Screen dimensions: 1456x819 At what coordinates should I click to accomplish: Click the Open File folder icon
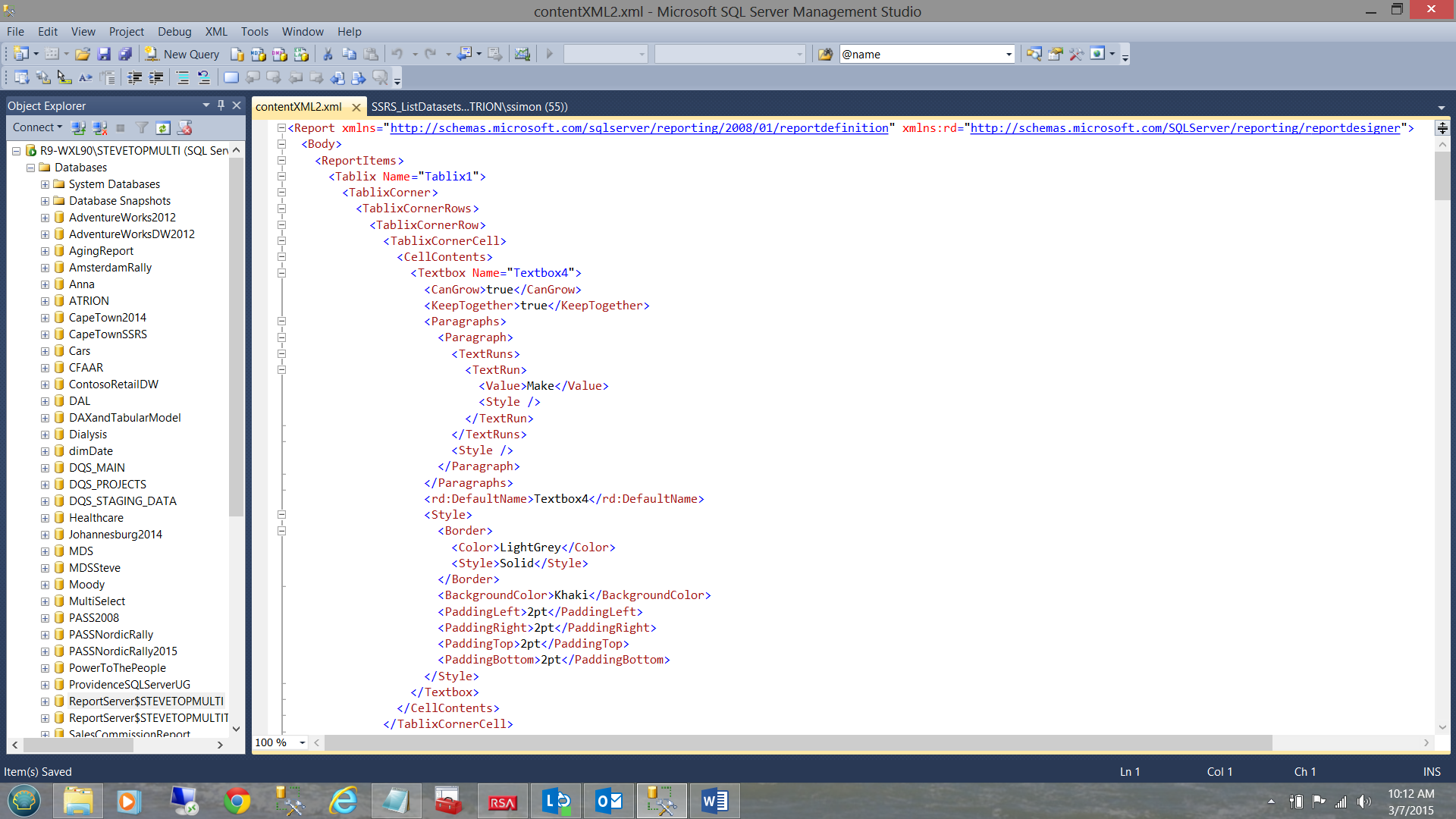[x=83, y=54]
